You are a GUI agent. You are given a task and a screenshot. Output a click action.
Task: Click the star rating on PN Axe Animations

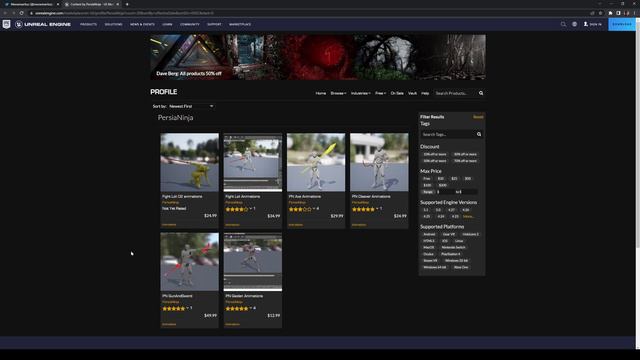coord(300,209)
